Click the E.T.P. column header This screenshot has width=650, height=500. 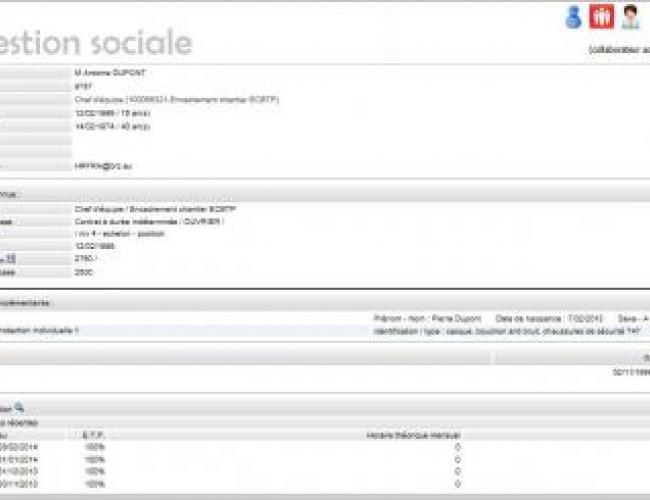[x=93, y=435]
